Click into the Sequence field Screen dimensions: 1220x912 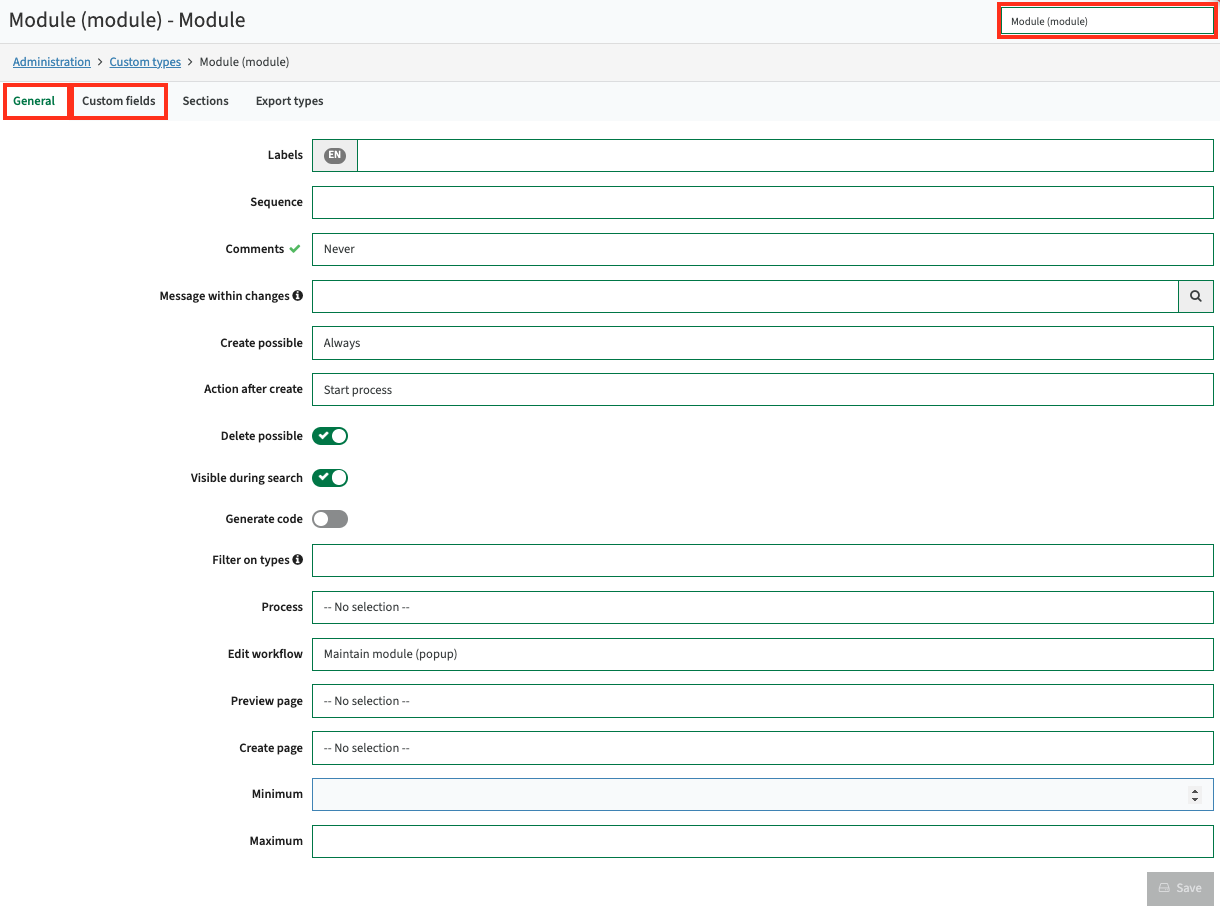point(763,202)
